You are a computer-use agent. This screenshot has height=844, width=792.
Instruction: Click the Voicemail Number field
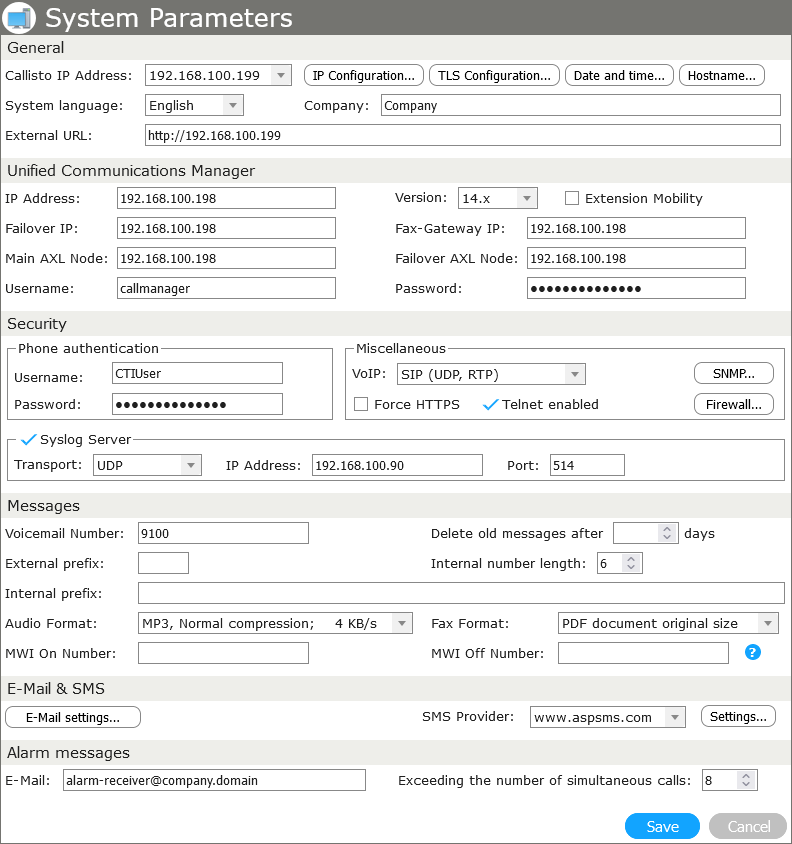(223, 533)
